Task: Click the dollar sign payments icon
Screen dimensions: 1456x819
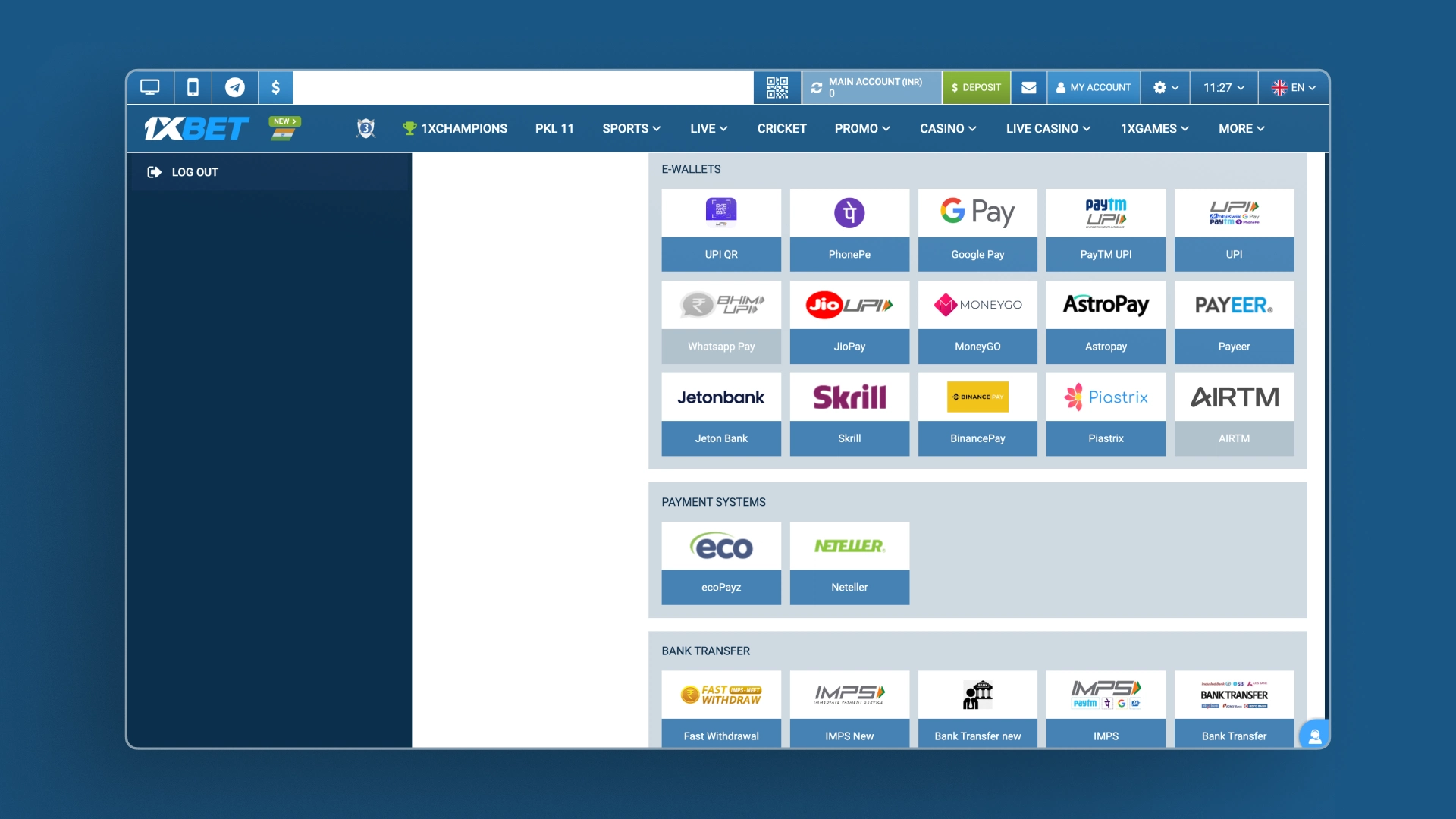Action: tap(276, 88)
